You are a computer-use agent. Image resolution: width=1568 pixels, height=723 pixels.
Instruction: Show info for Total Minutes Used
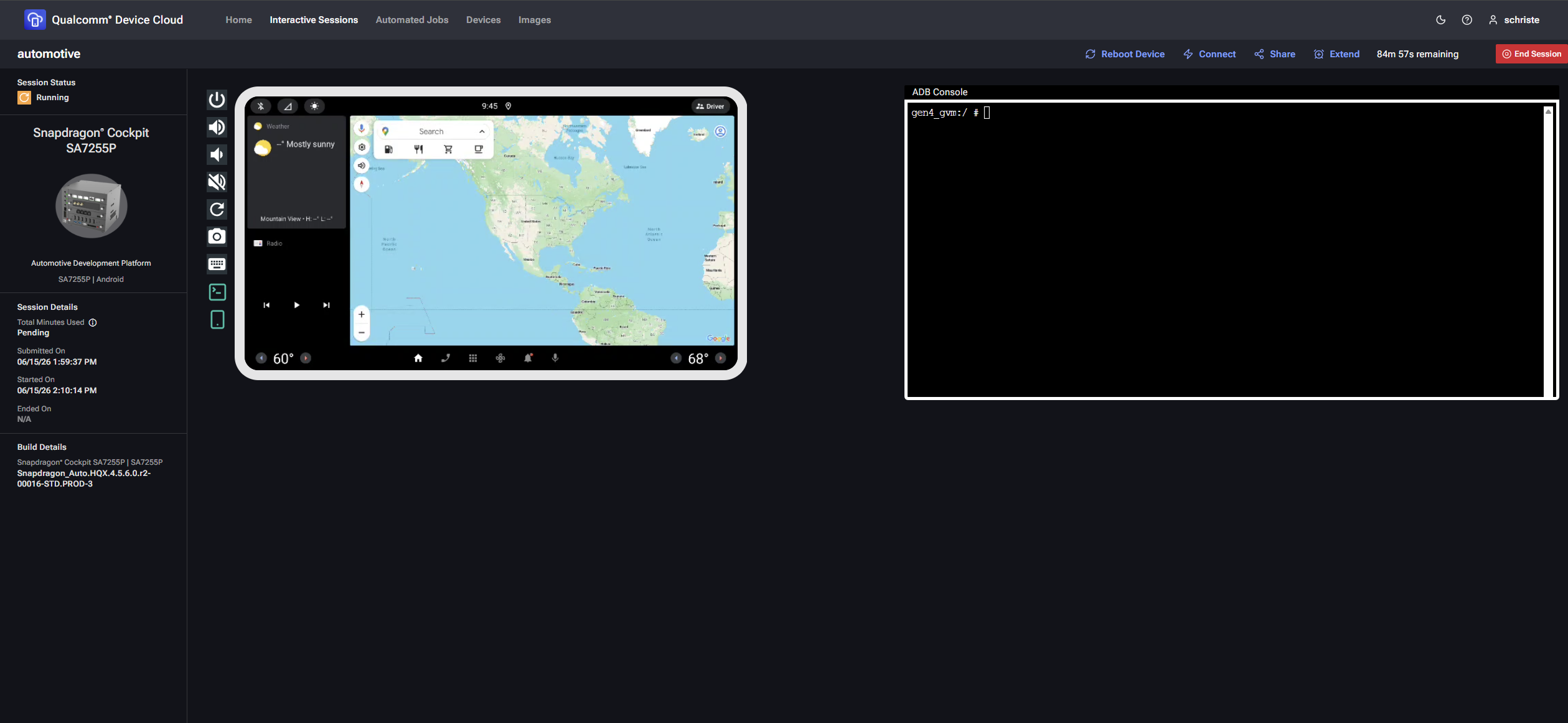pos(93,322)
